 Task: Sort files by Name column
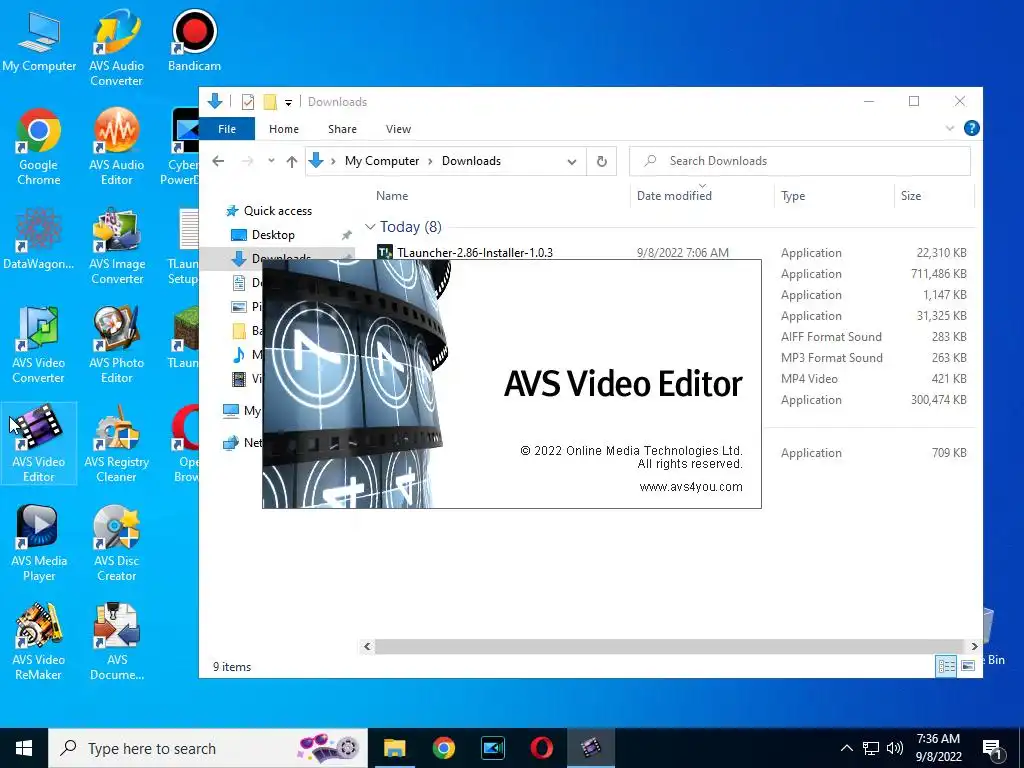point(392,196)
